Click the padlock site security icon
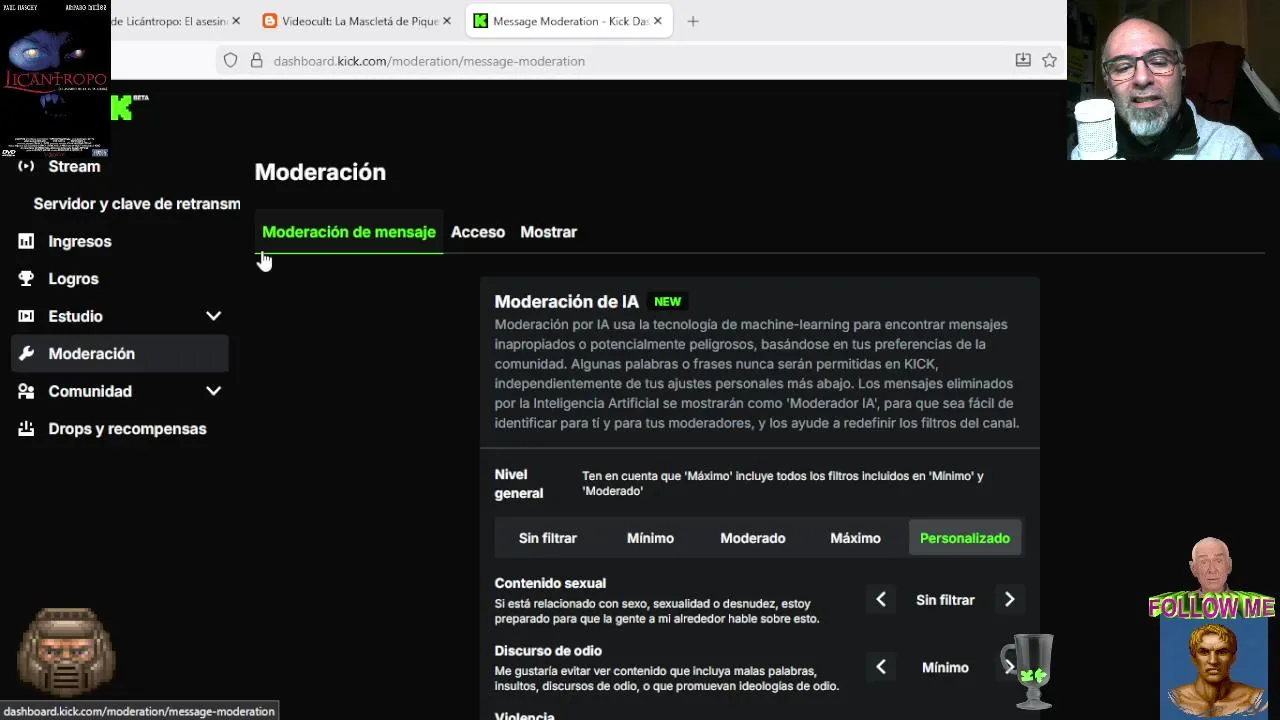The height and width of the screenshot is (720, 1280). [256, 61]
